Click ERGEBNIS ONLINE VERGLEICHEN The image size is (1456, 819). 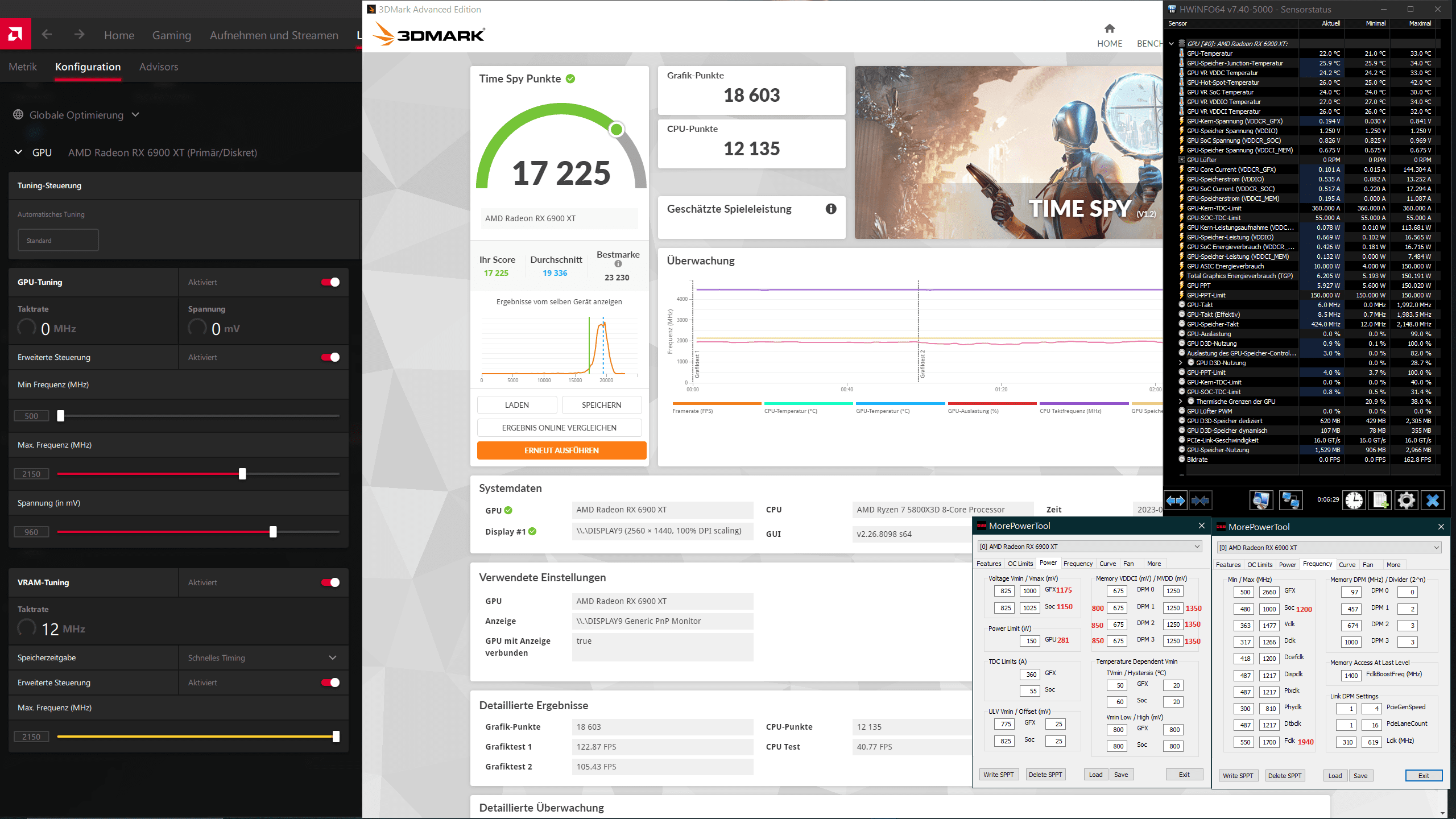point(559,428)
